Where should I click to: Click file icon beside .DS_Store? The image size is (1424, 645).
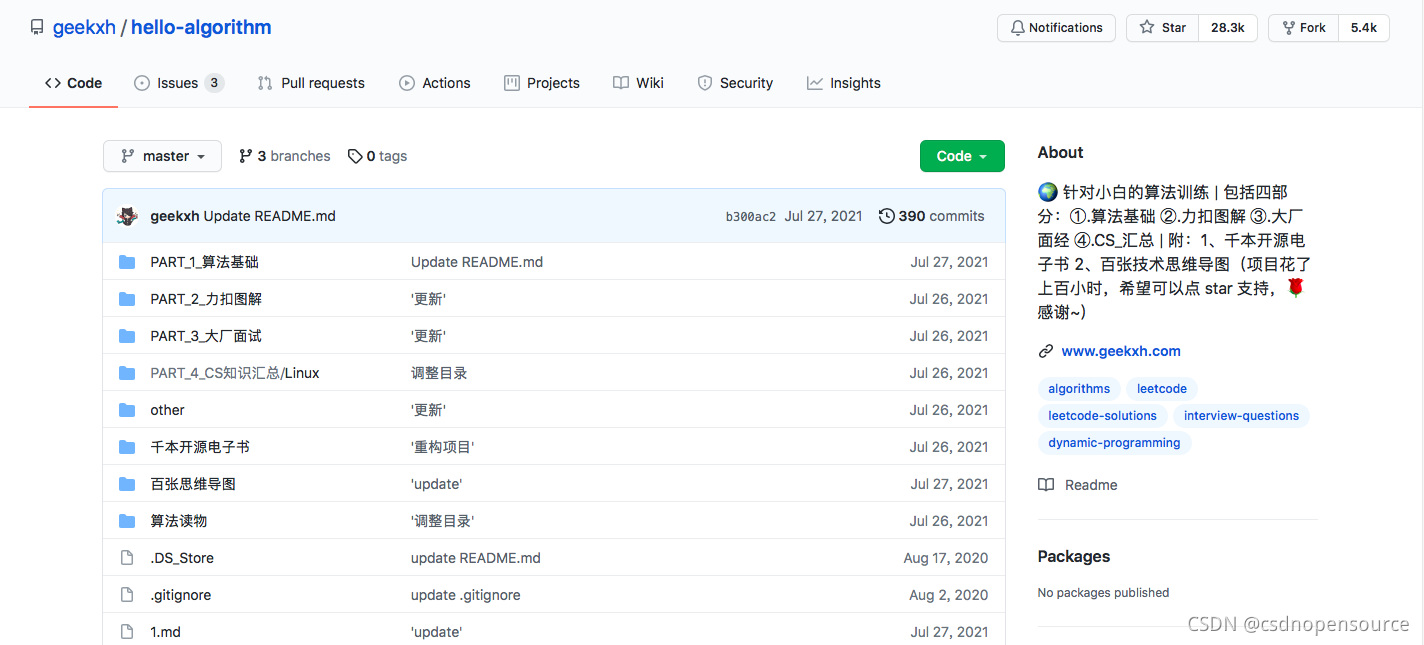pyautogui.click(x=127, y=558)
